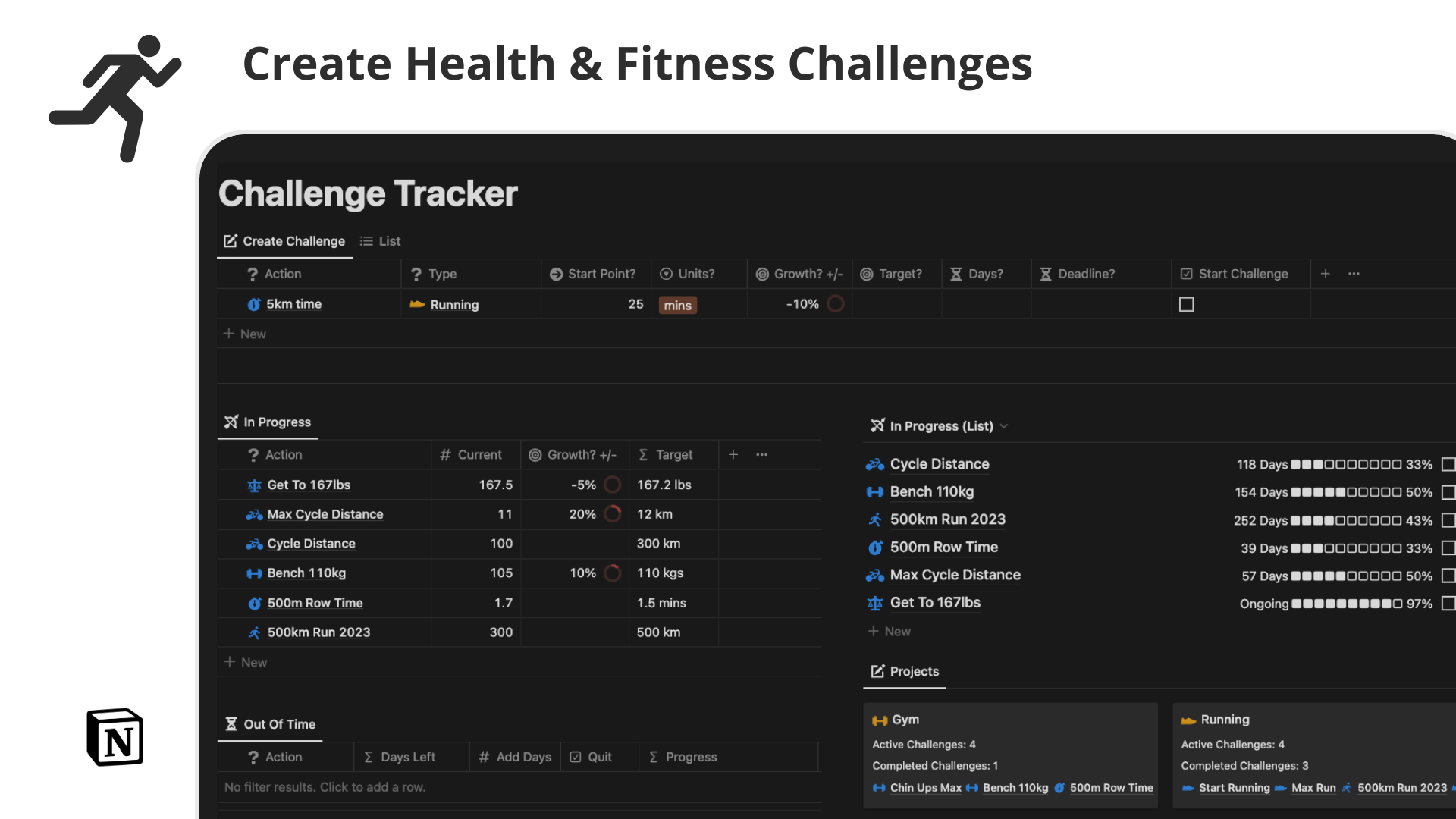This screenshot has height=819, width=1456.
Task: Click the mins units tag in the table
Action: [x=677, y=305]
